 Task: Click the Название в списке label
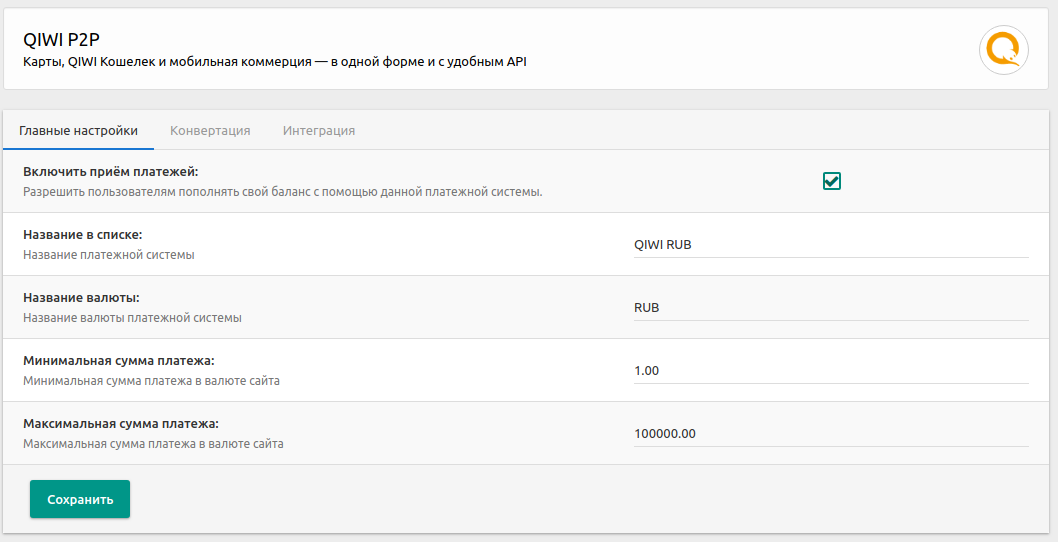pyautogui.click(x=83, y=235)
